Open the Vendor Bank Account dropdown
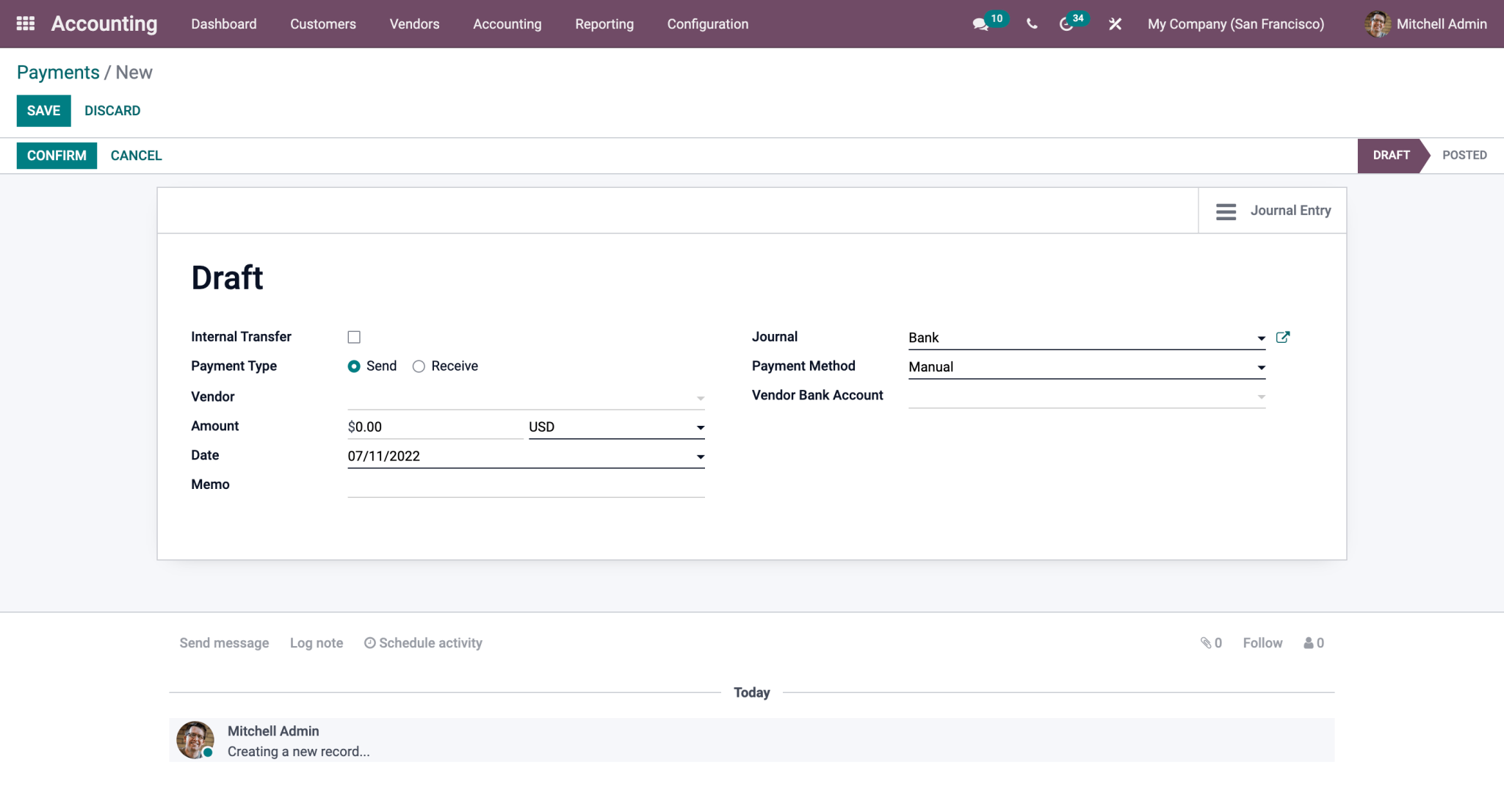1504x812 pixels. pos(1262,396)
